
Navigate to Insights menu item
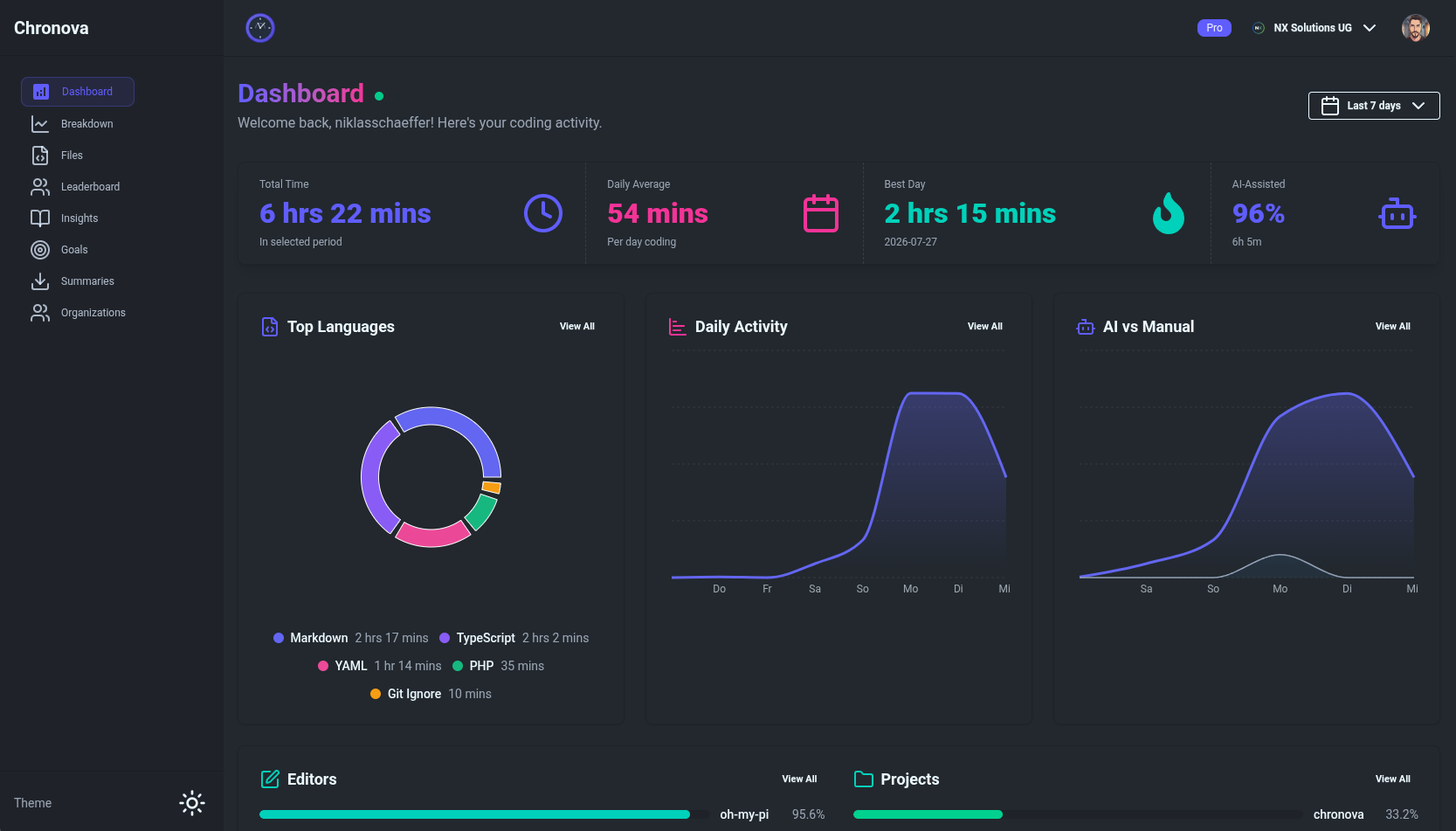coord(78,218)
